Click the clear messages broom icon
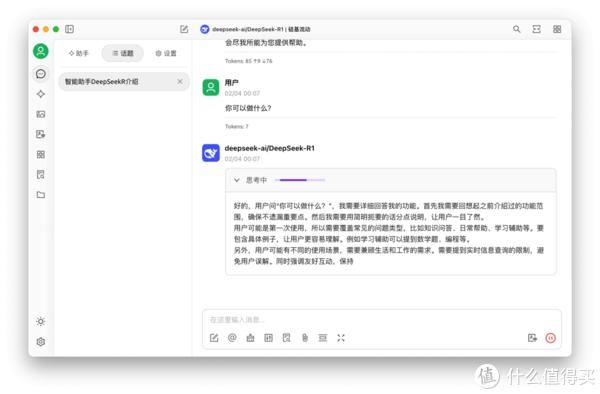 pyautogui.click(x=250, y=338)
